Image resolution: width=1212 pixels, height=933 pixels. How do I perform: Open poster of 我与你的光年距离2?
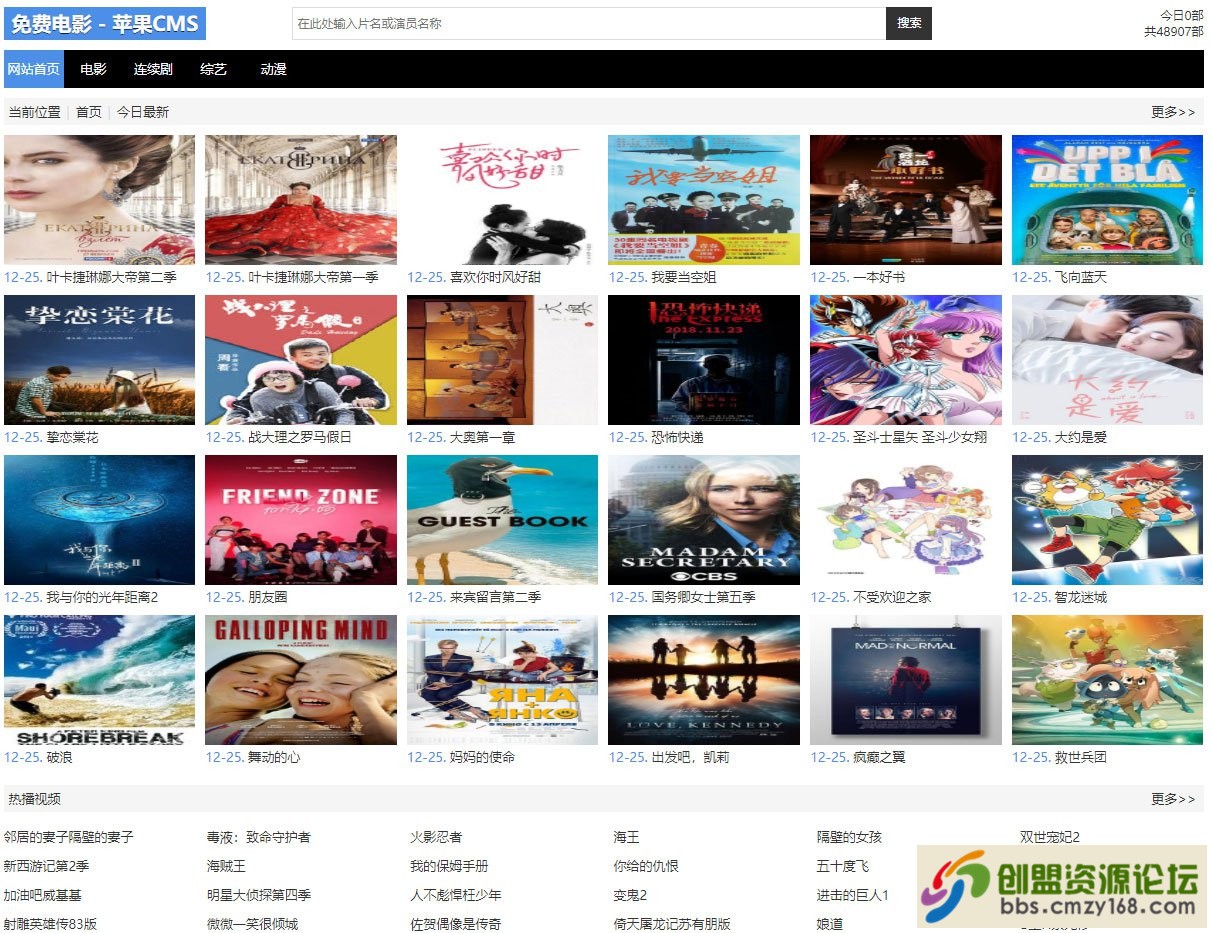(100, 520)
